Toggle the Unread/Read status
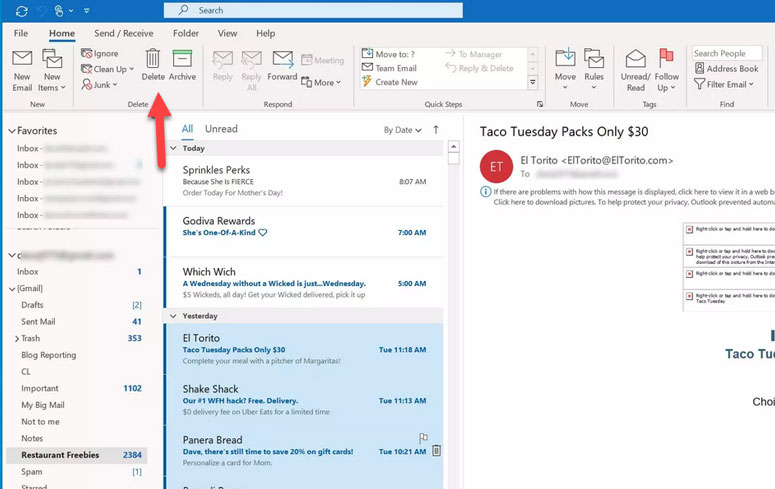The width and height of the screenshot is (775, 489). tap(636, 71)
